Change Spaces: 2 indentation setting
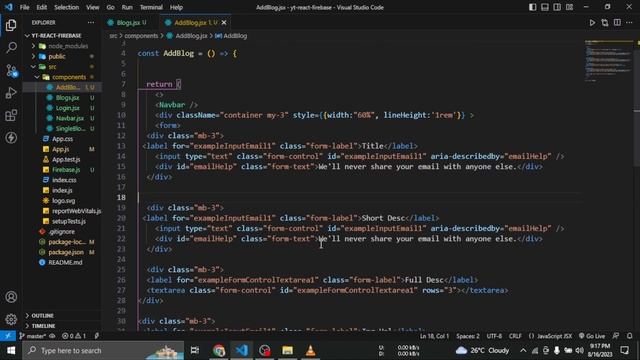 tap(468, 336)
